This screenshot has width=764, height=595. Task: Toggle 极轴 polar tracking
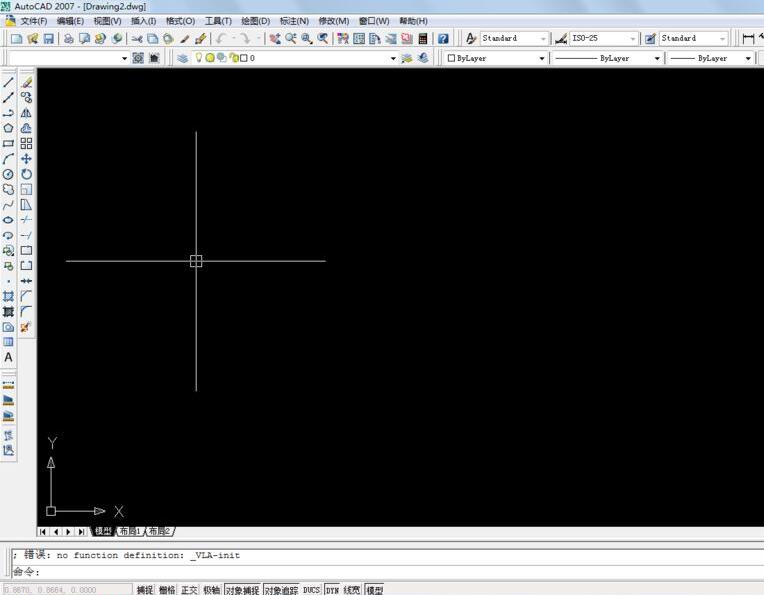(211, 590)
